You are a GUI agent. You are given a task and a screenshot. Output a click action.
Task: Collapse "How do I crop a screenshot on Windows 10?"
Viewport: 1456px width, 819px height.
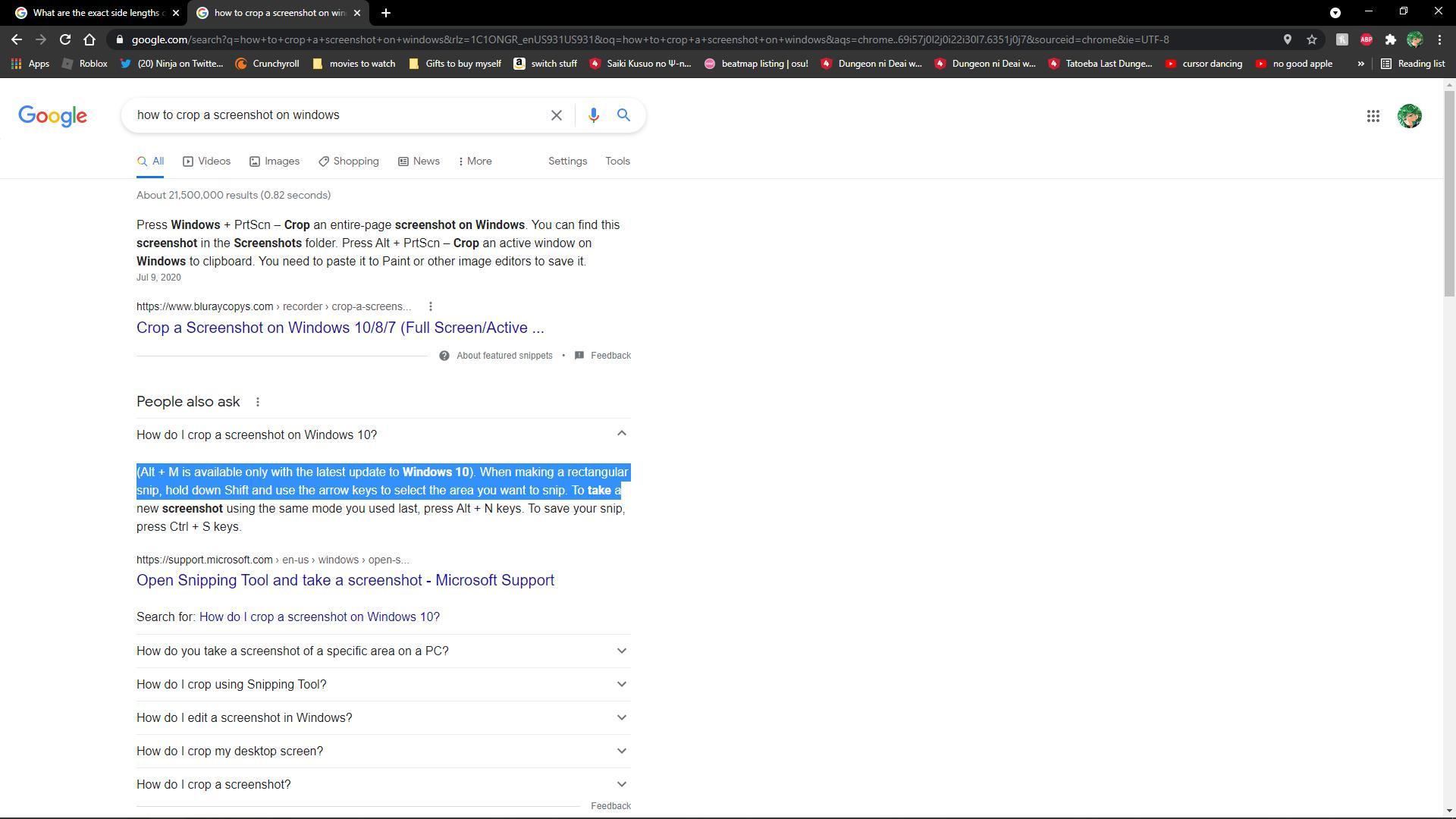621,434
